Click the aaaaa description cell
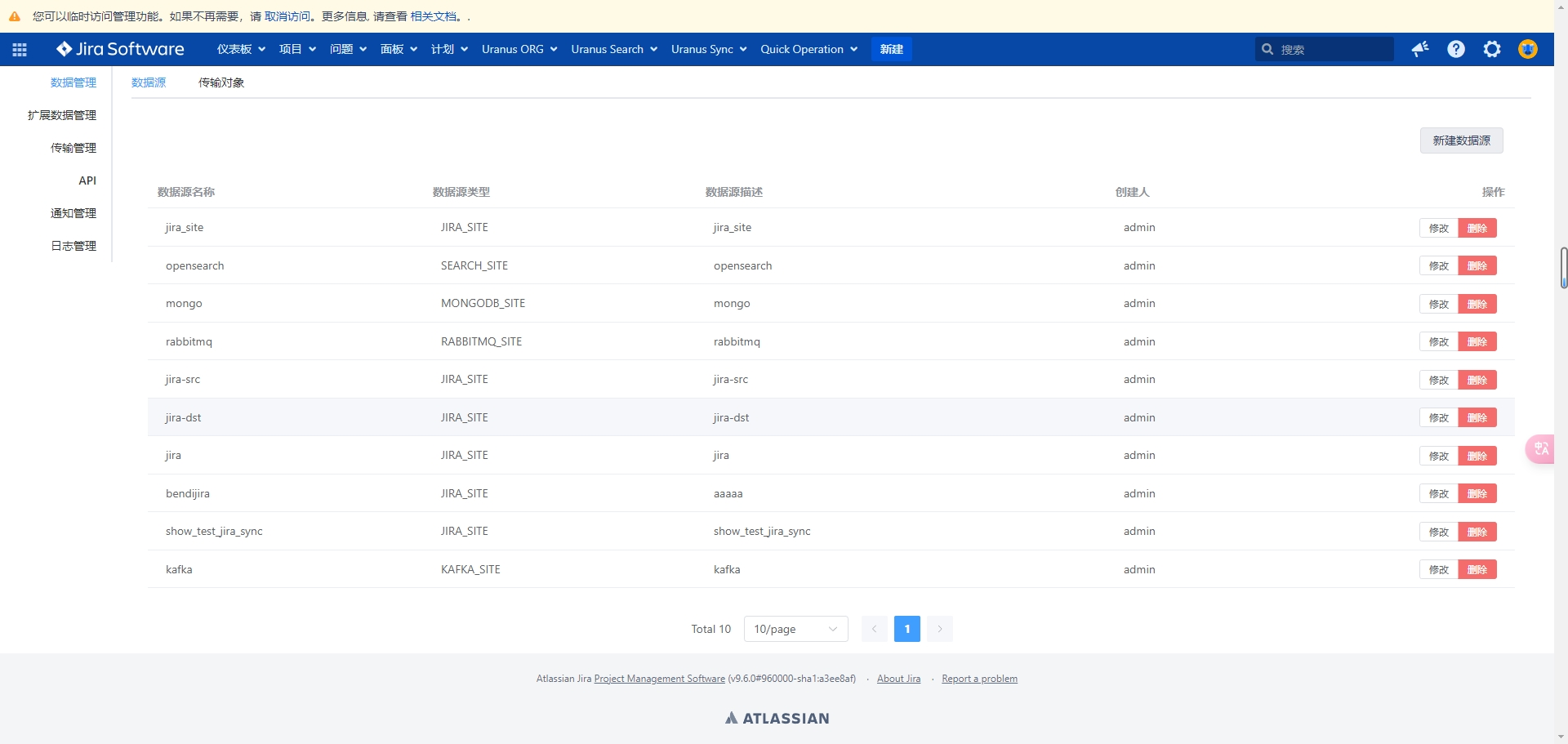 pos(728,493)
